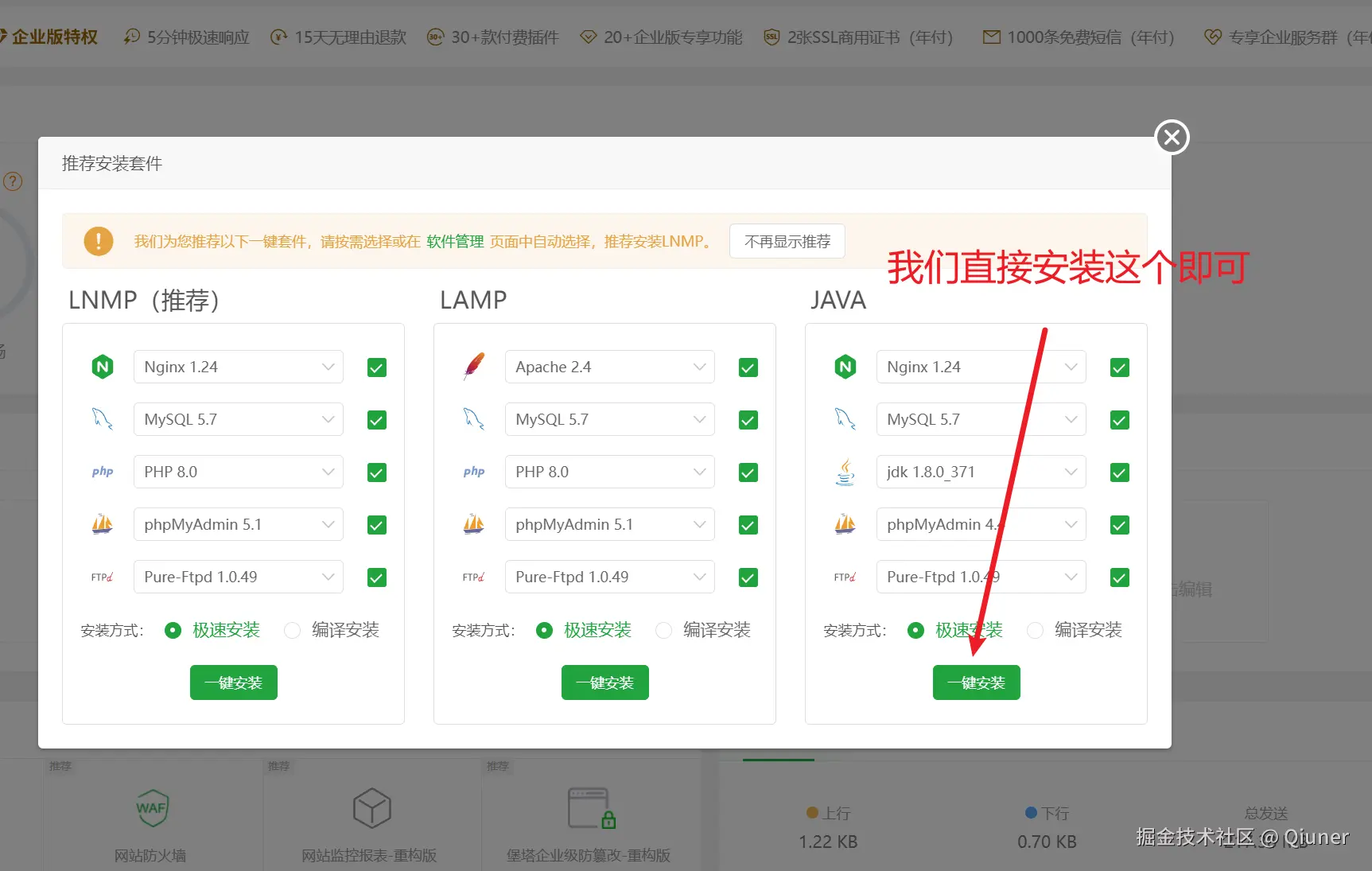This screenshot has height=871, width=1372.
Task: Click 一键安装 button for JAVA
Action: click(x=977, y=682)
